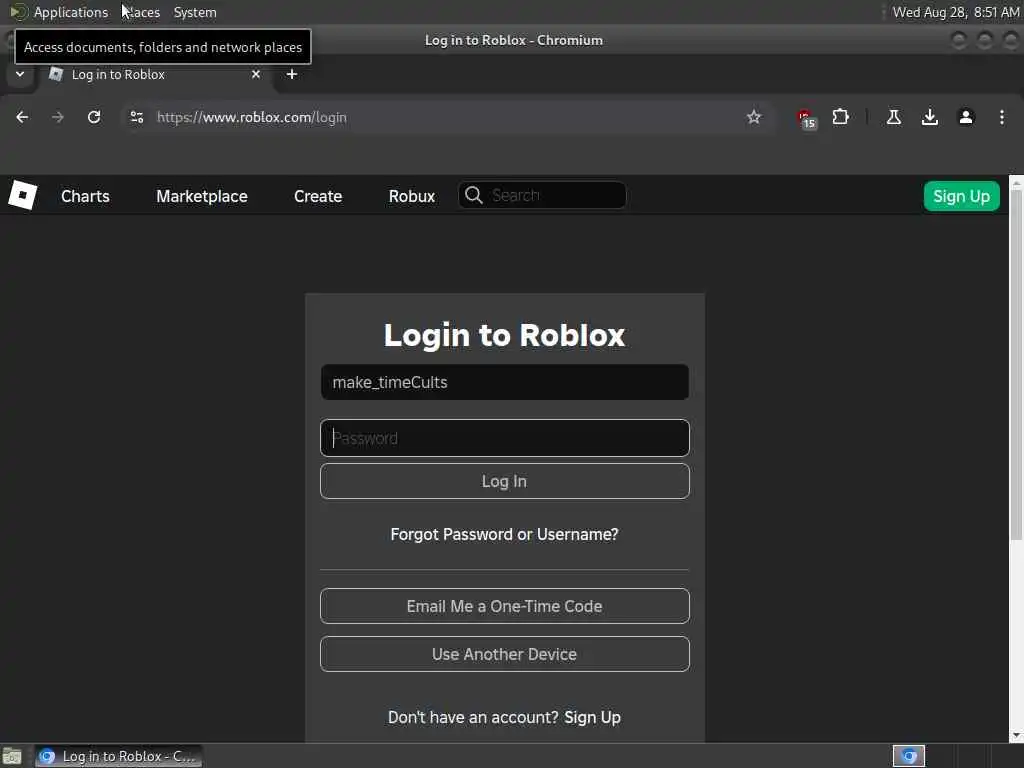Open site information icon in address bar
The image size is (1024, 768).
(x=136, y=117)
